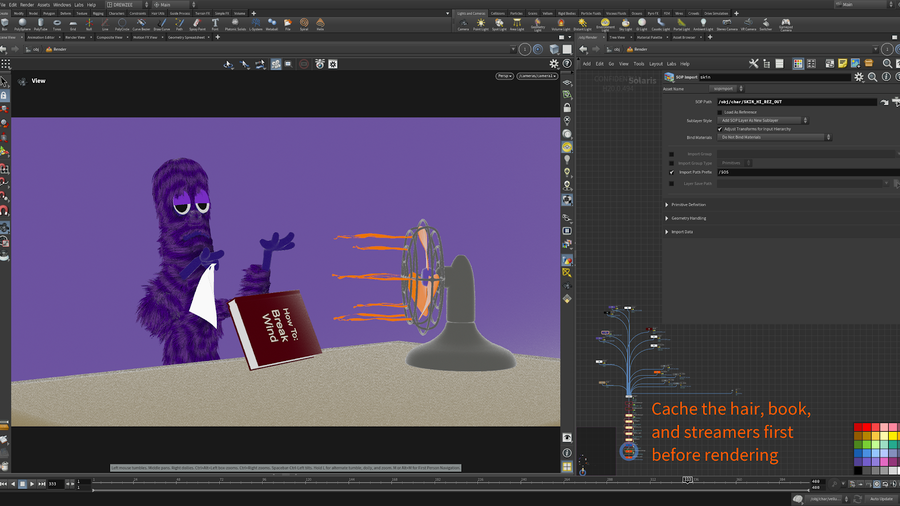Choose the Draw Curve tool

tap(162, 25)
